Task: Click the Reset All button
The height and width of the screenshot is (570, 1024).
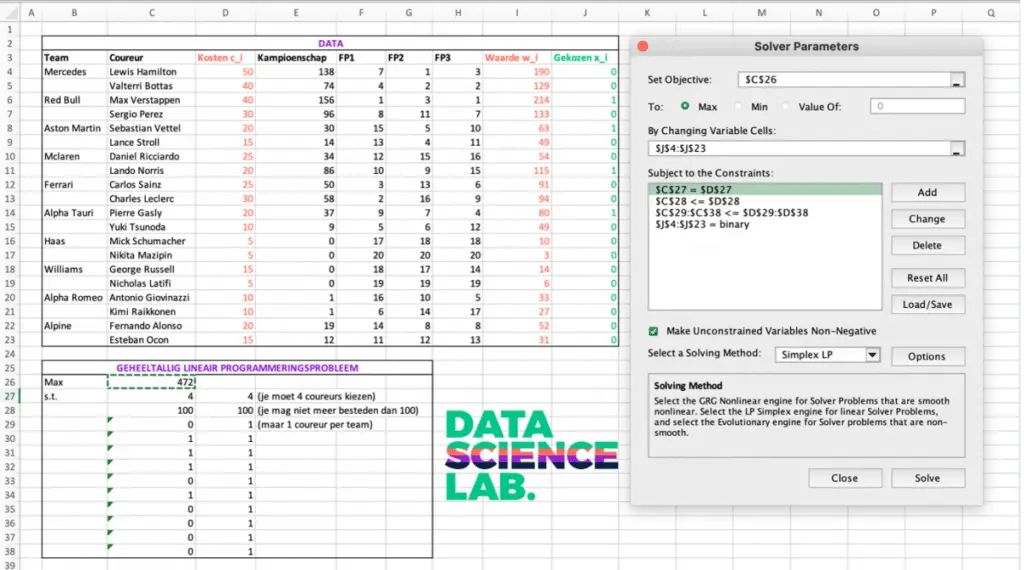Action: 927,278
